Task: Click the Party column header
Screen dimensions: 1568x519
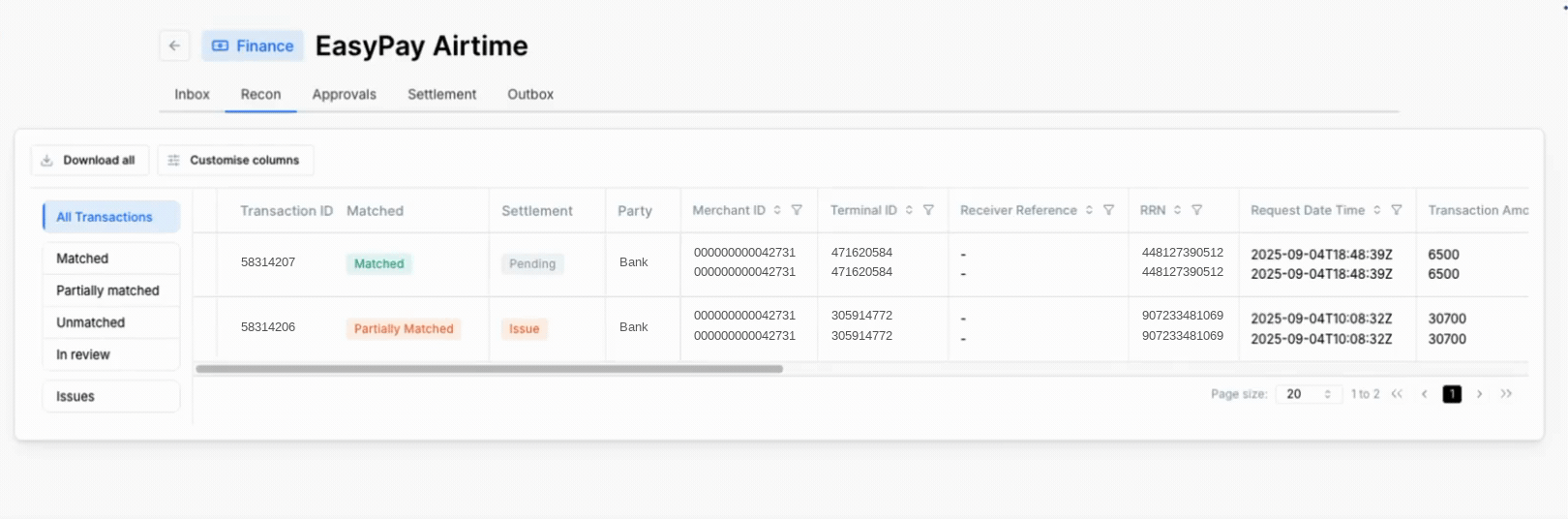Action: pyautogui.click(x=635, y=211)
